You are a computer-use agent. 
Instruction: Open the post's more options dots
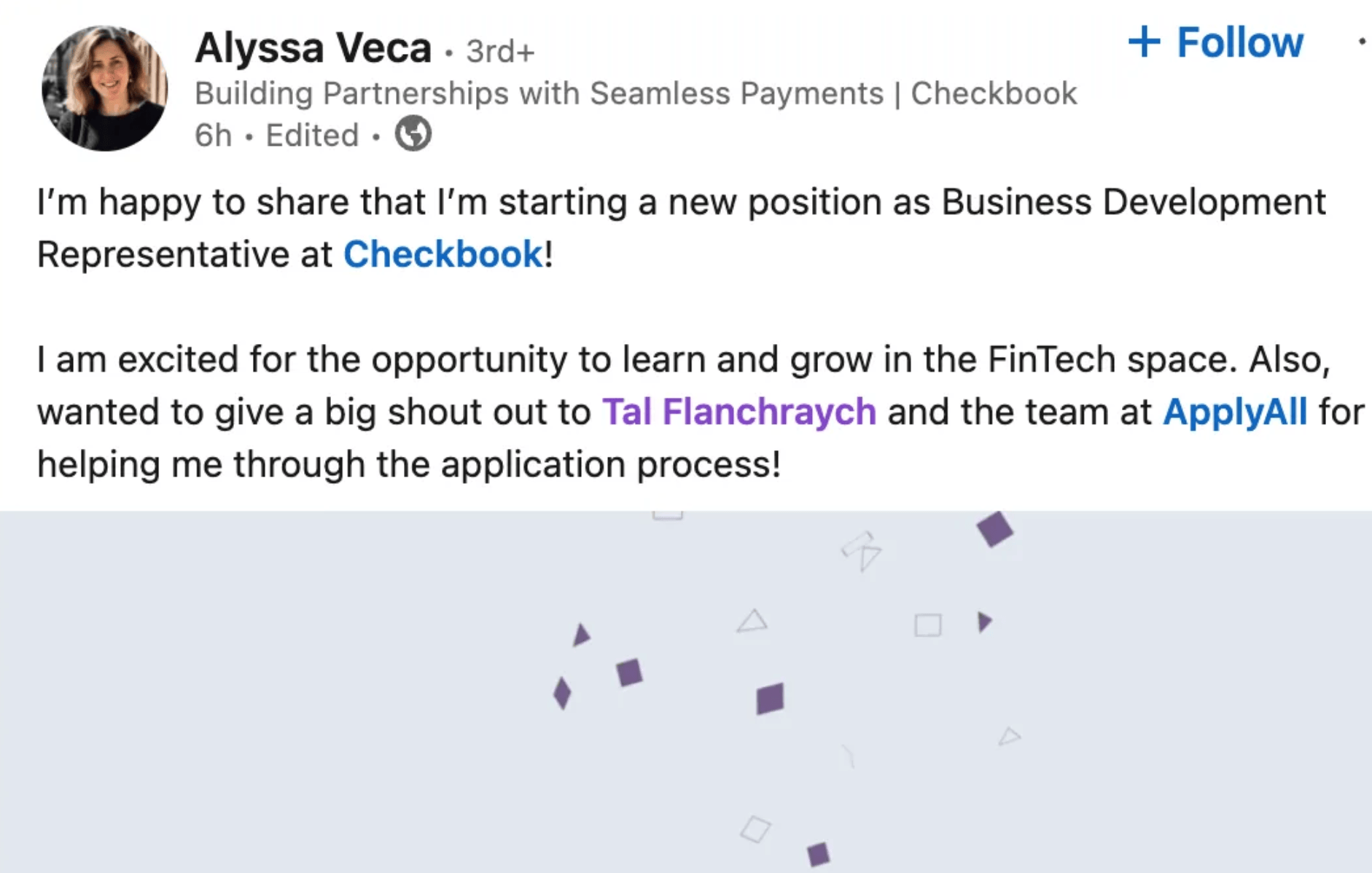1361,42
